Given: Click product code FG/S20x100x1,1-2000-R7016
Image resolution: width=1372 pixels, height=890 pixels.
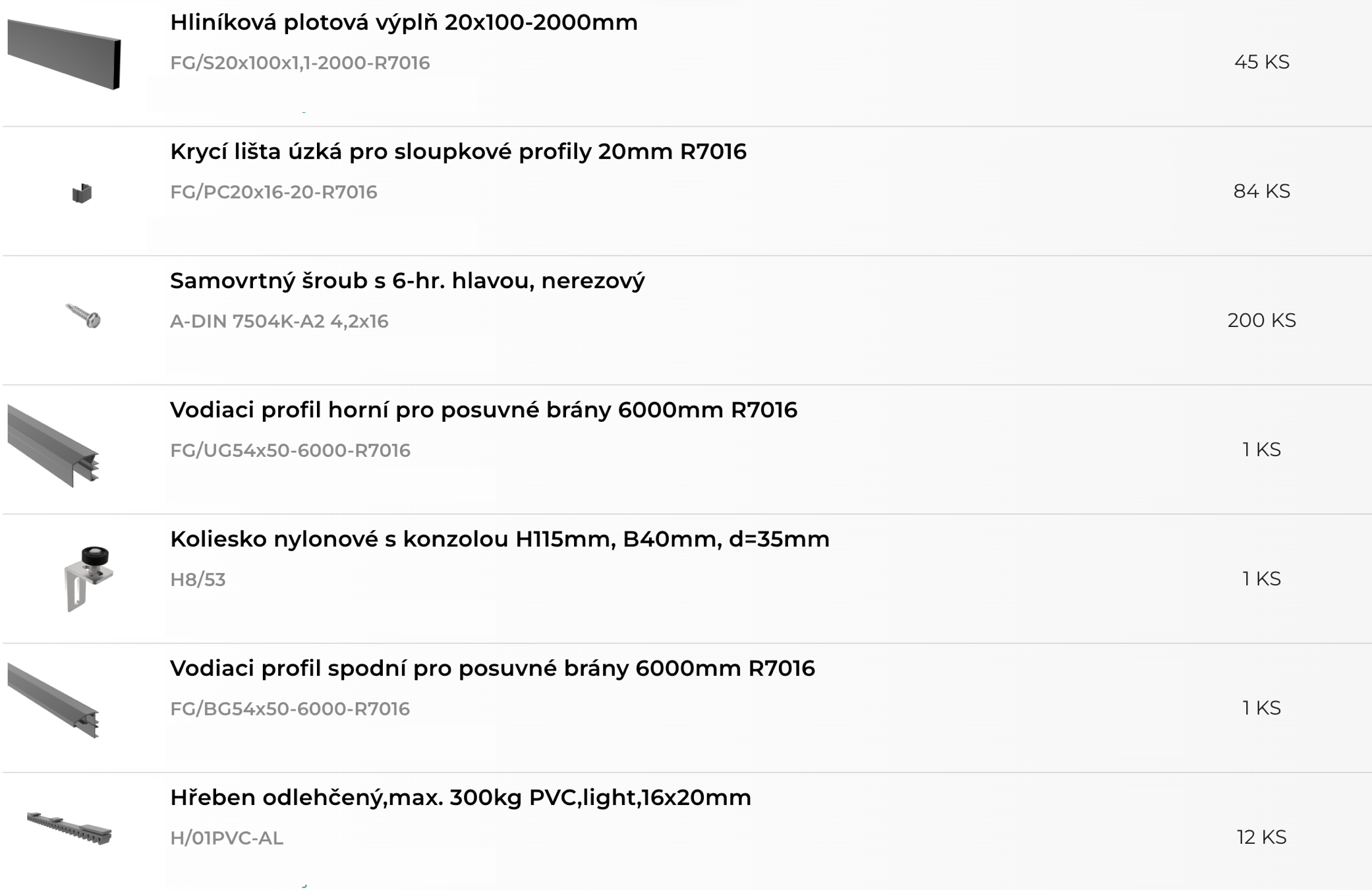Looking at the screenshot, I should point(300,63).
